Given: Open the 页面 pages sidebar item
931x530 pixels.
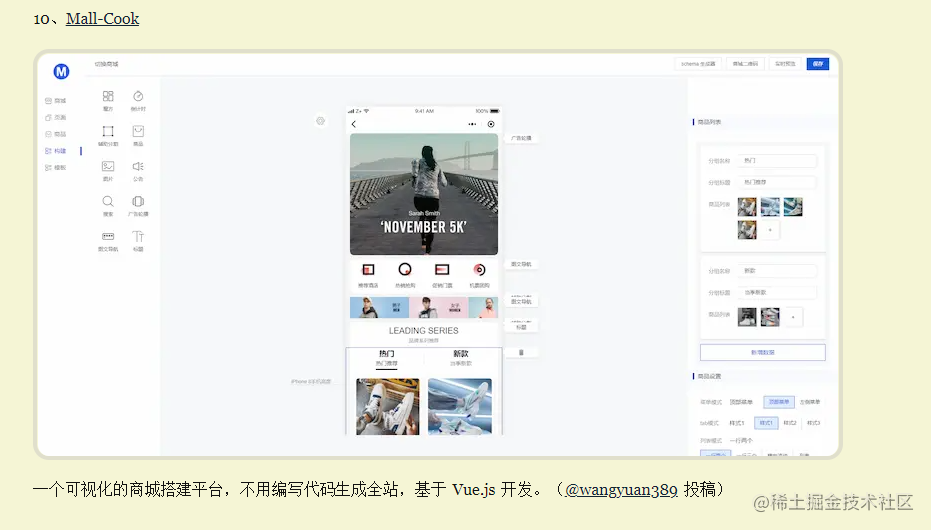Looking at the screenshot, I should [x=56, y=118].
